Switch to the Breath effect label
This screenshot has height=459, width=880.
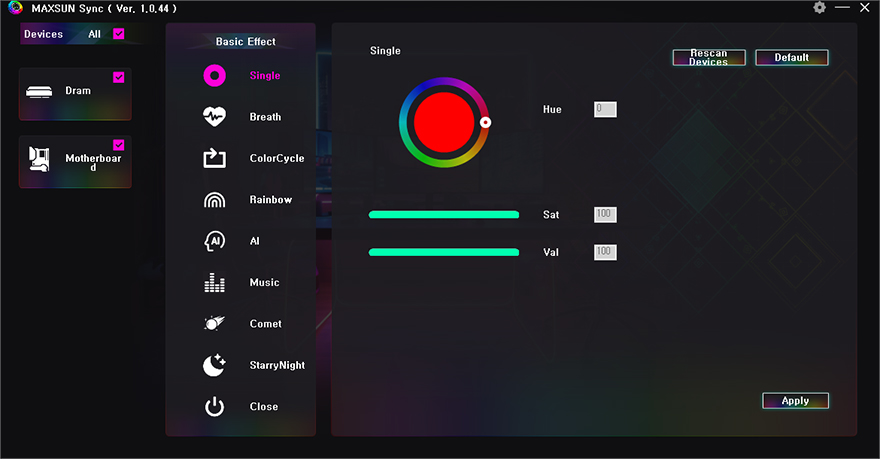(x=265, y=117)
